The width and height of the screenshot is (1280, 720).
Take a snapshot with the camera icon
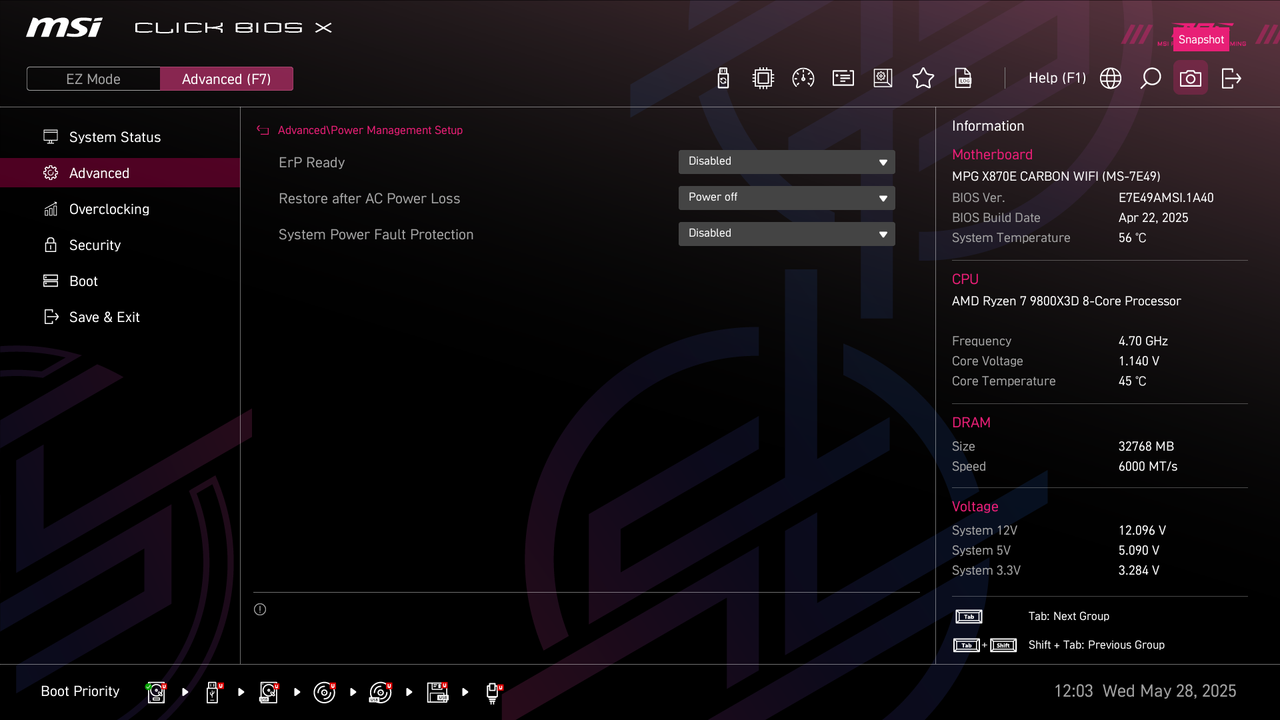1190,78
